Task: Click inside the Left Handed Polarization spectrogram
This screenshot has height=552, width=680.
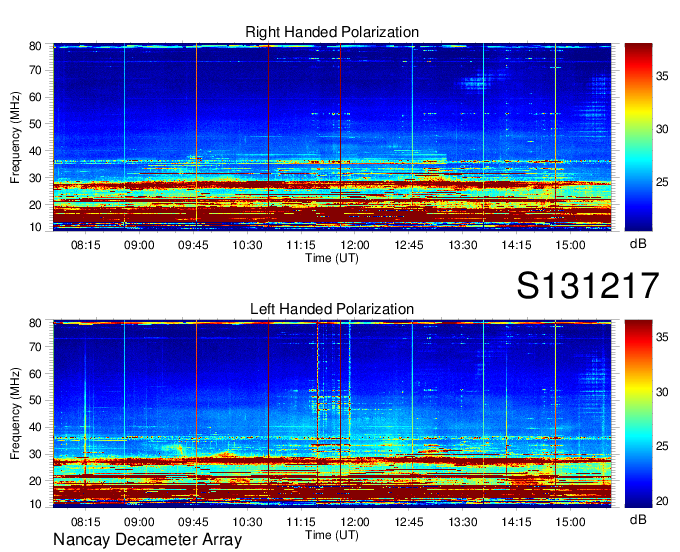Action: coord(332,414)
